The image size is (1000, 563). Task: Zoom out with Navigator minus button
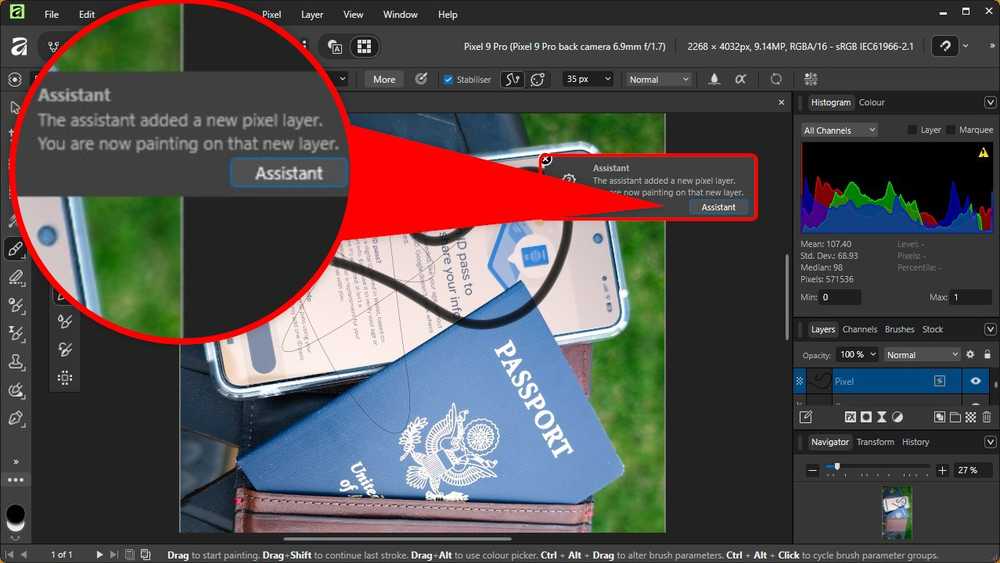tap(812, 471)
